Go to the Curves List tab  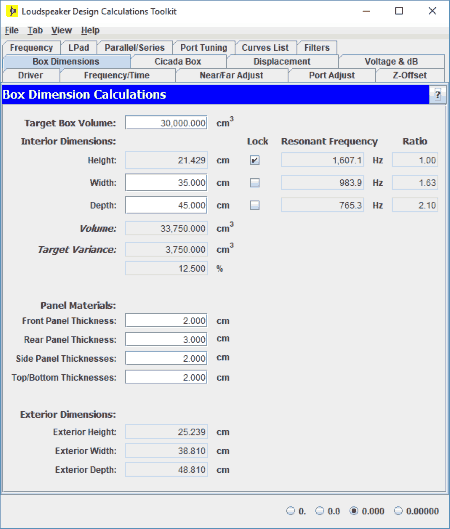pyautogui.click(x=265, y=48)
